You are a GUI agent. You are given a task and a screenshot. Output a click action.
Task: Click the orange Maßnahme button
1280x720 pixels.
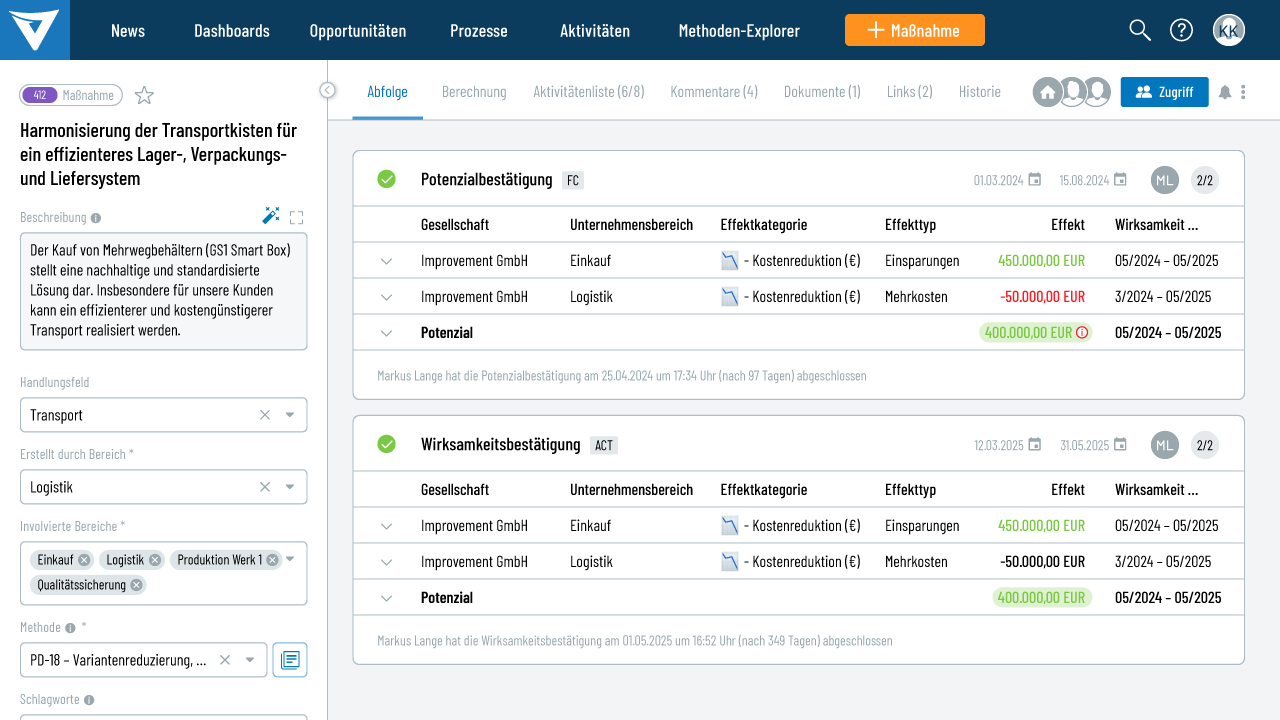click(914, 30)
